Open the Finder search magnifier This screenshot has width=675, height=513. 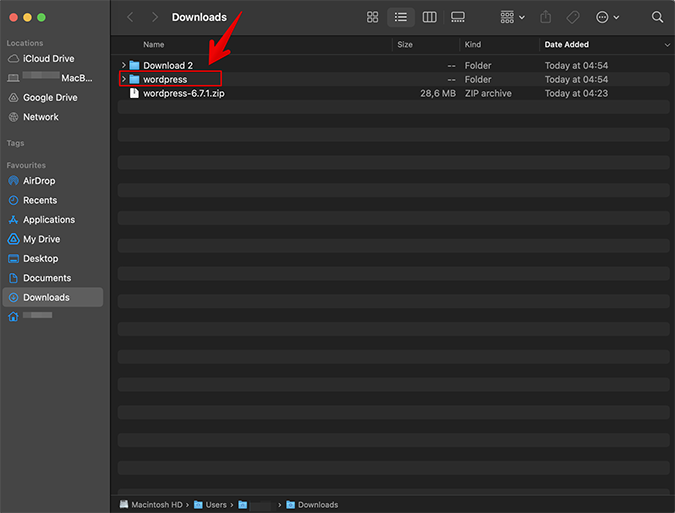coord(657,17)
